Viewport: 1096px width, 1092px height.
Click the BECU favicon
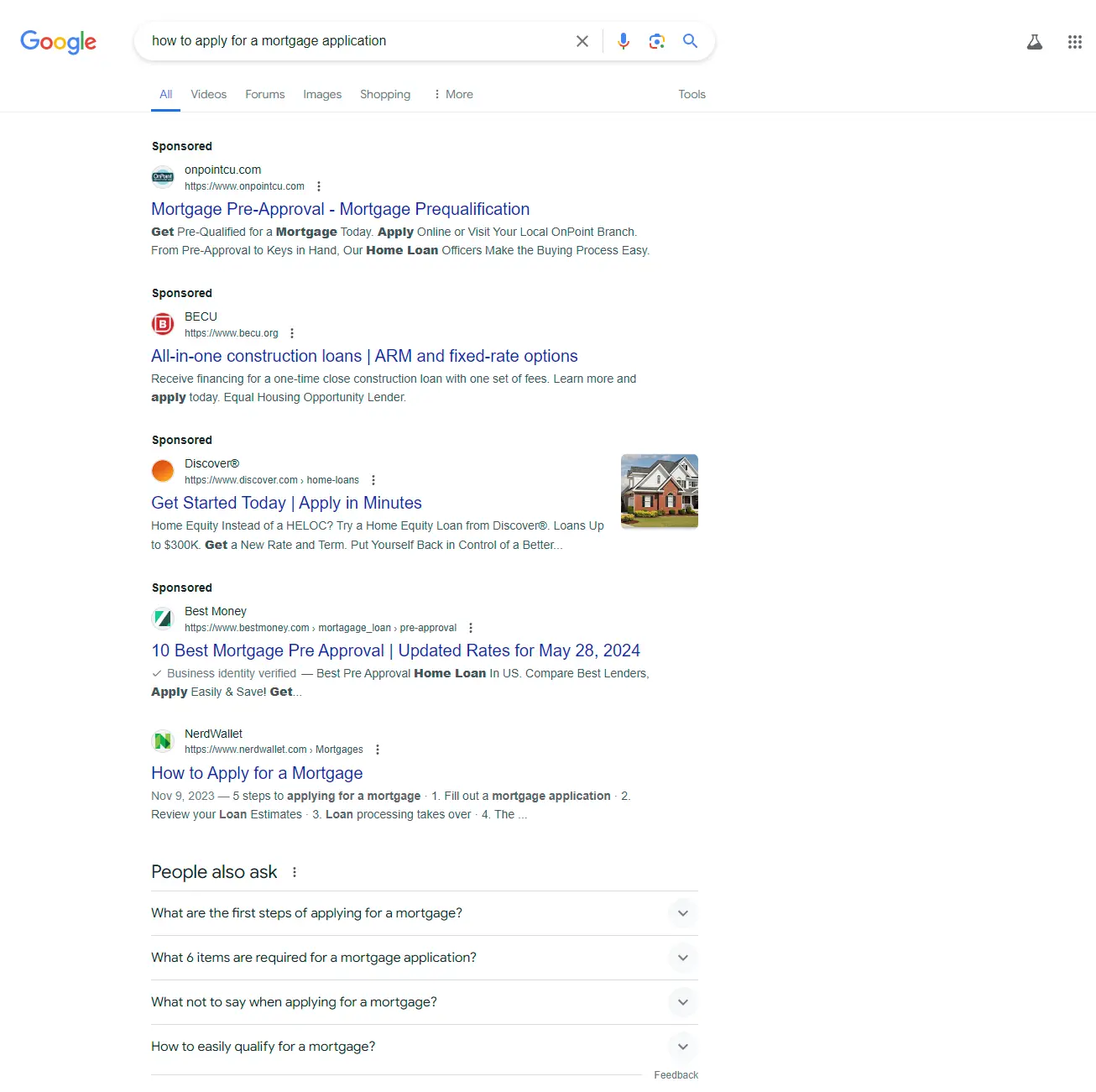pyautogui.click(x=163, y=324)
